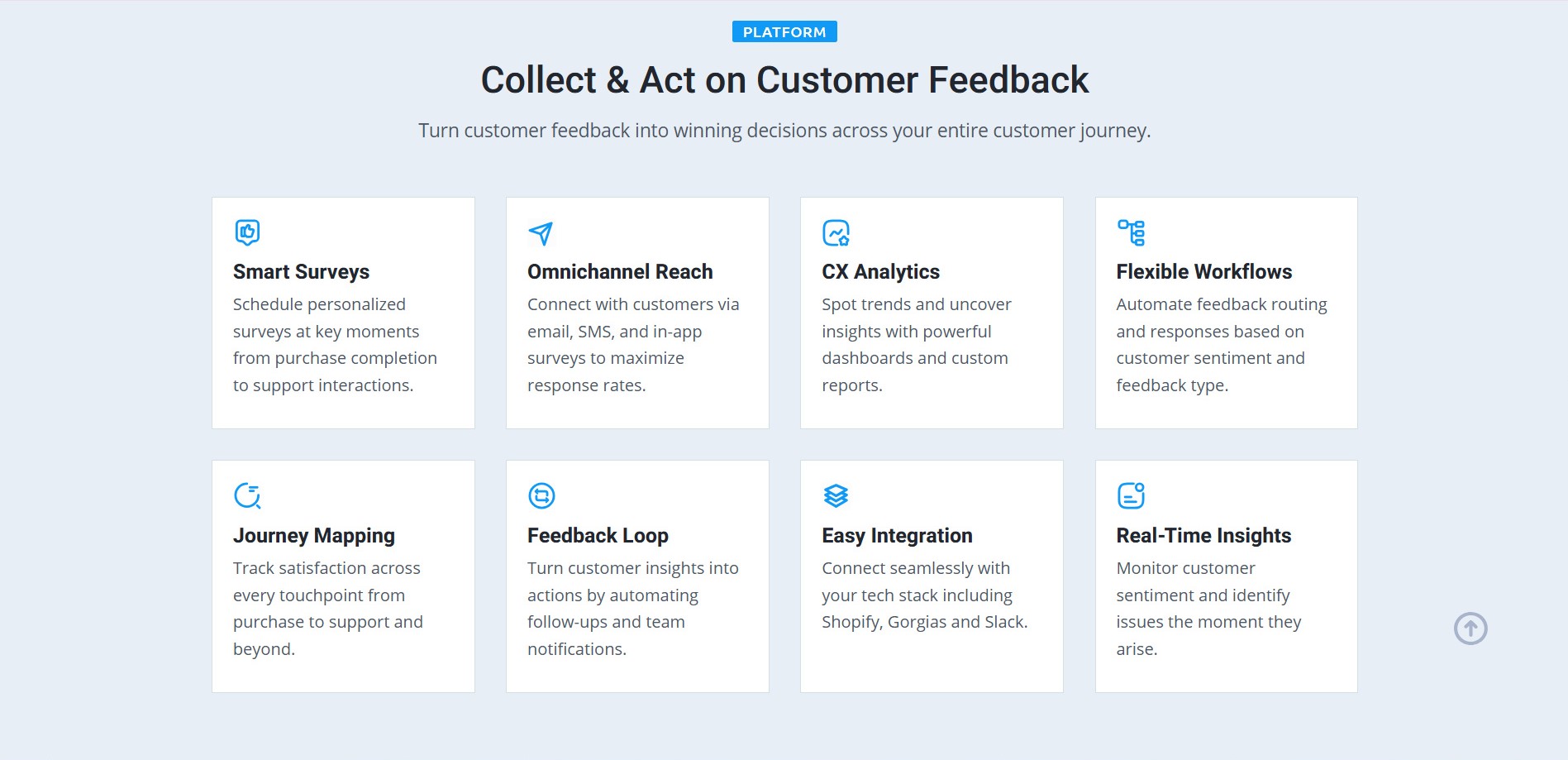Open the Omnichannel Reach heading
This screenshot has height=760, width=1568.
[620, 271]
